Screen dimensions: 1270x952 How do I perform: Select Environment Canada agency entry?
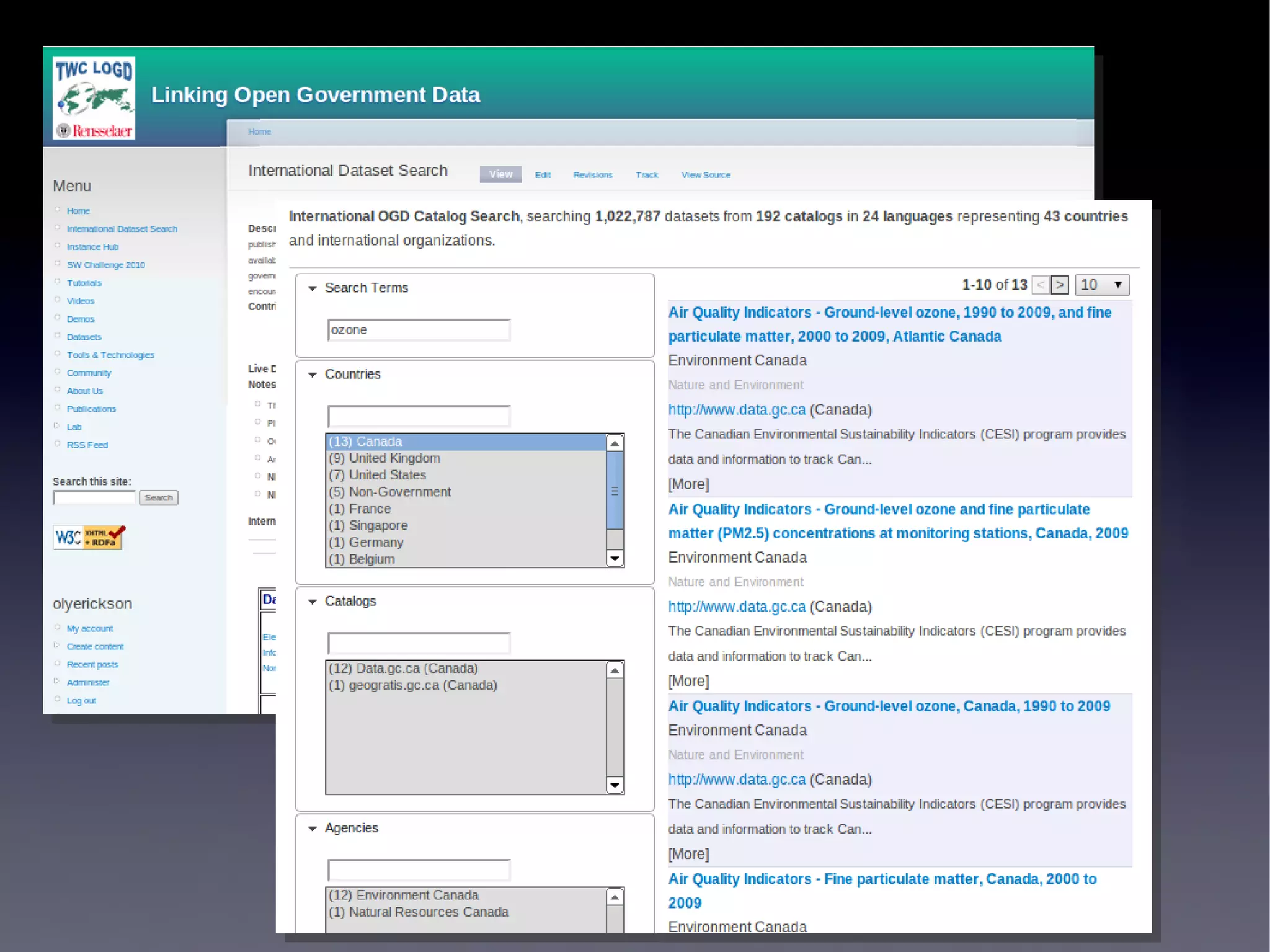coord(403,896)
